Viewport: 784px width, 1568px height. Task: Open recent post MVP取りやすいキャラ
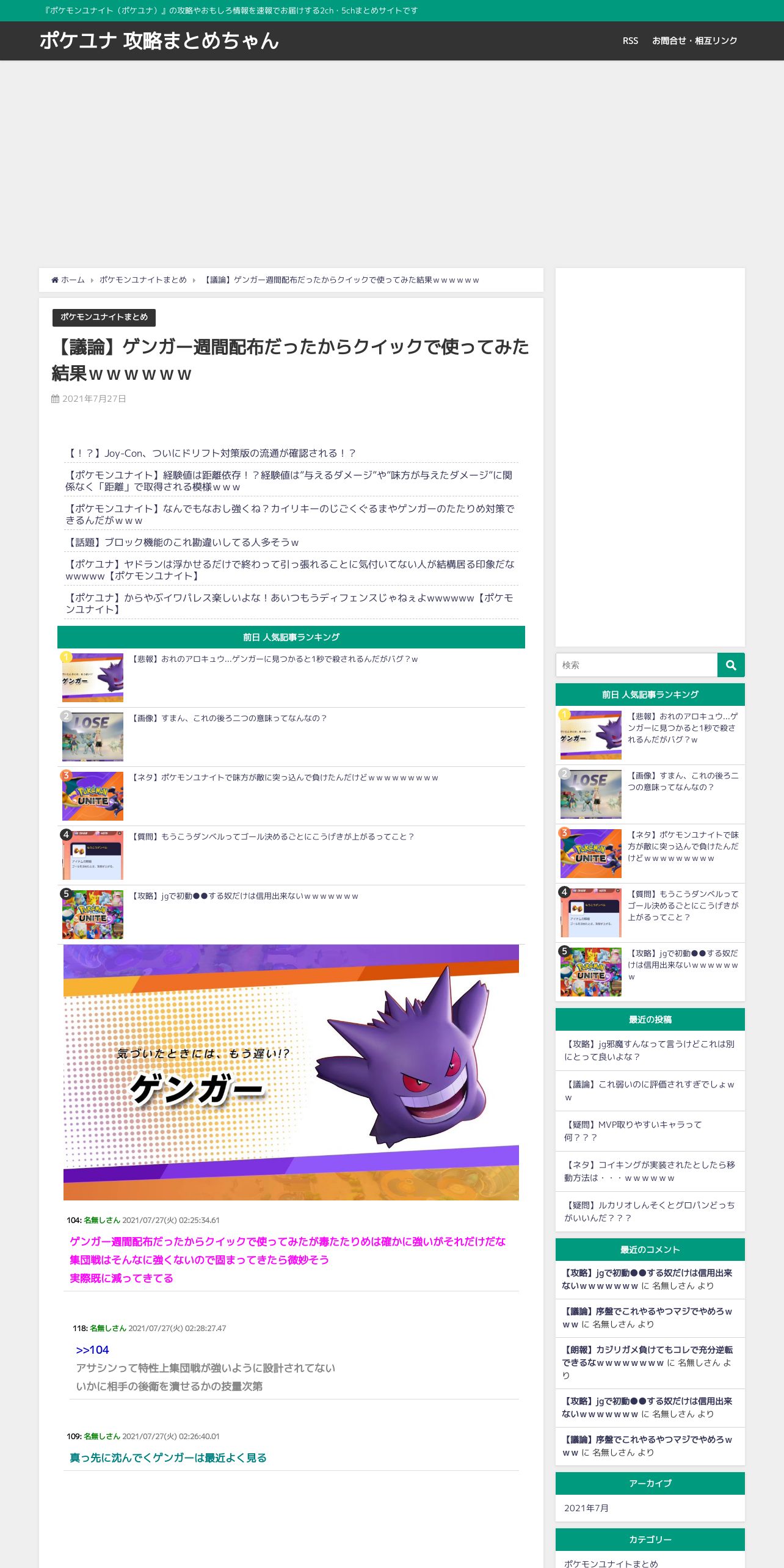tap(633, 1131)
